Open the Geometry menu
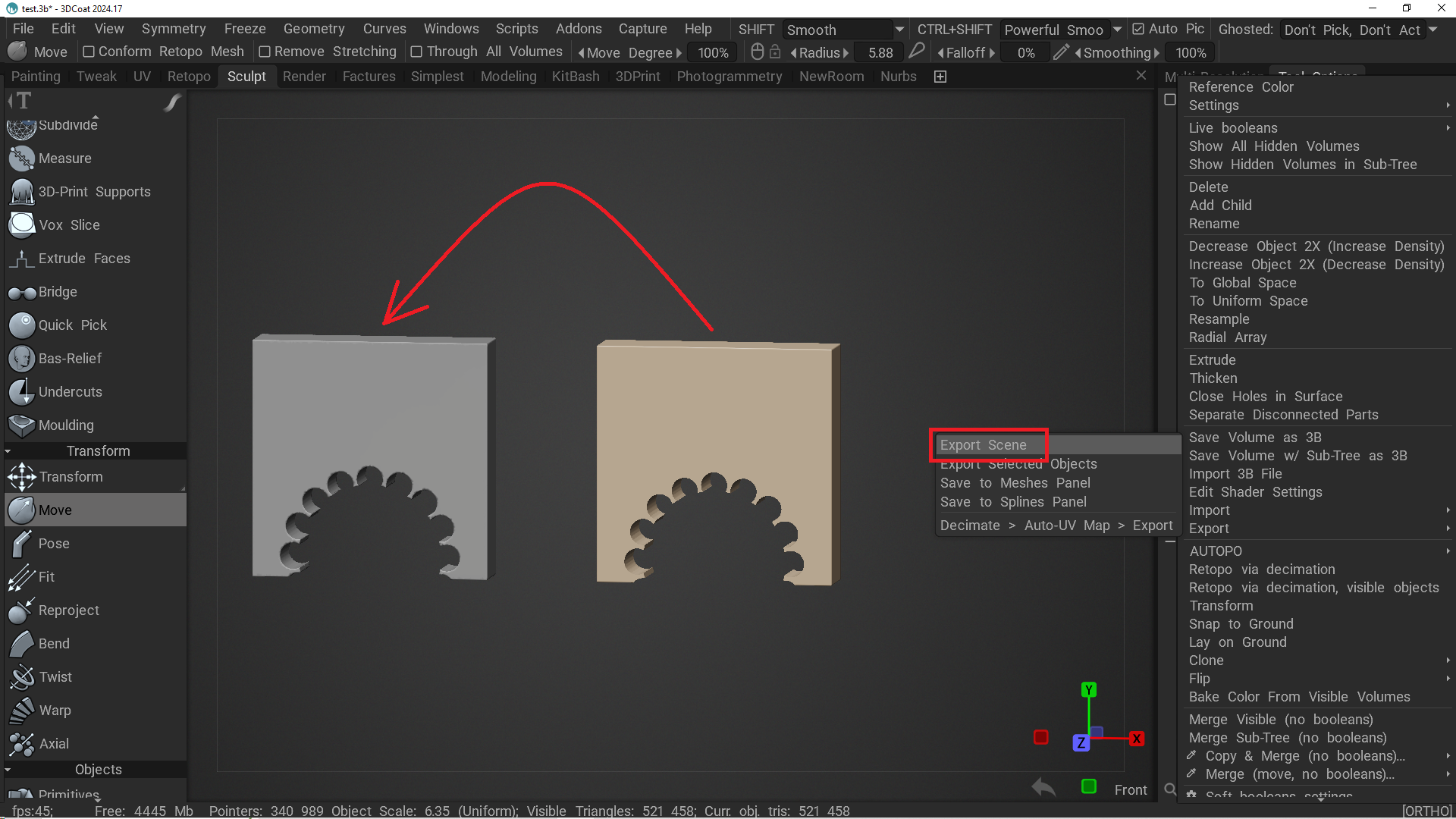The width and height of the screenshot is (1456, 819). [314, 29]
